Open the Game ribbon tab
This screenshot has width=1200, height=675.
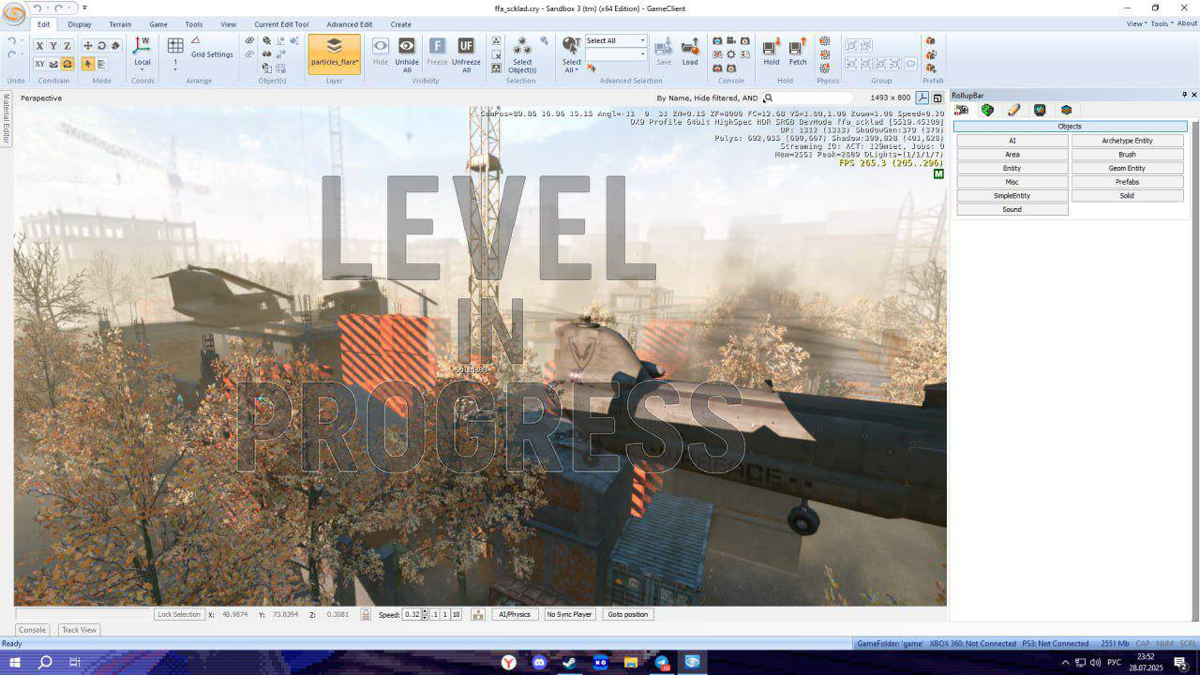click(x=158, y=24)
